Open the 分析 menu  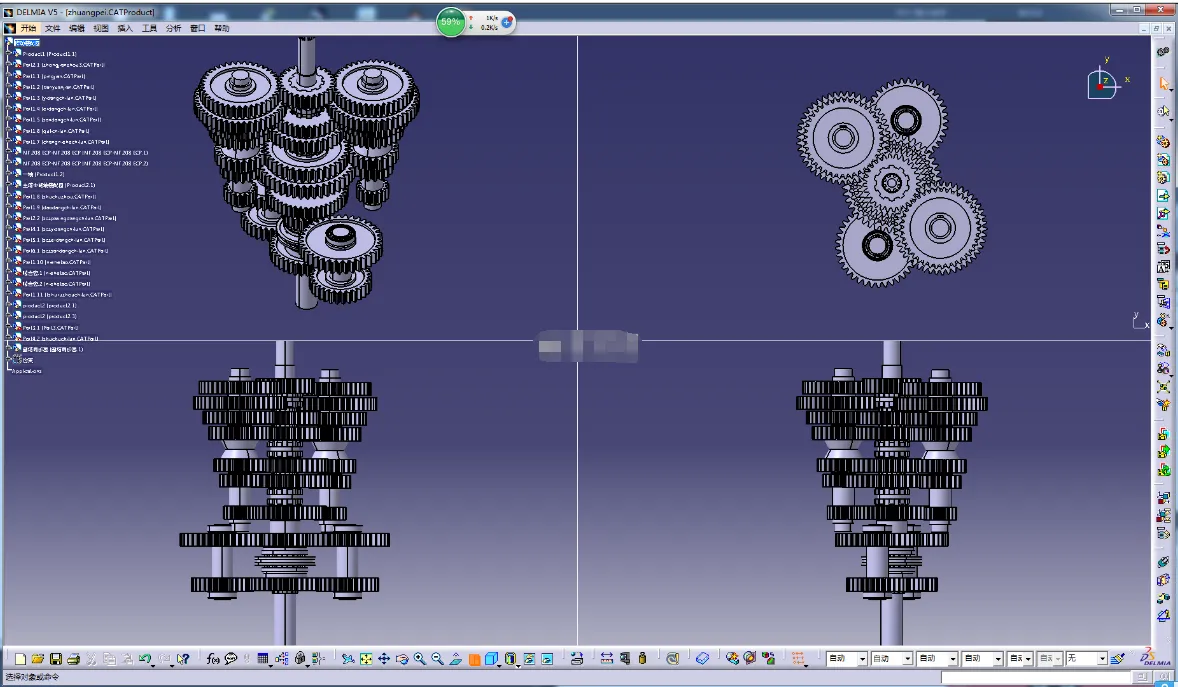(x=174, y=28)
